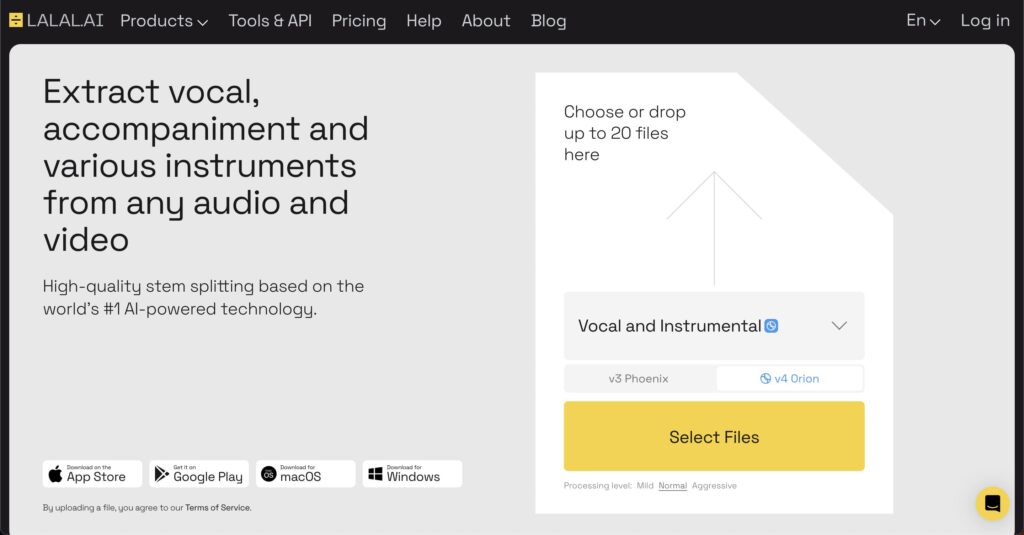
Task: Click the 'Extract vocal, accompaniment' heading
Action: coord(206,165)
